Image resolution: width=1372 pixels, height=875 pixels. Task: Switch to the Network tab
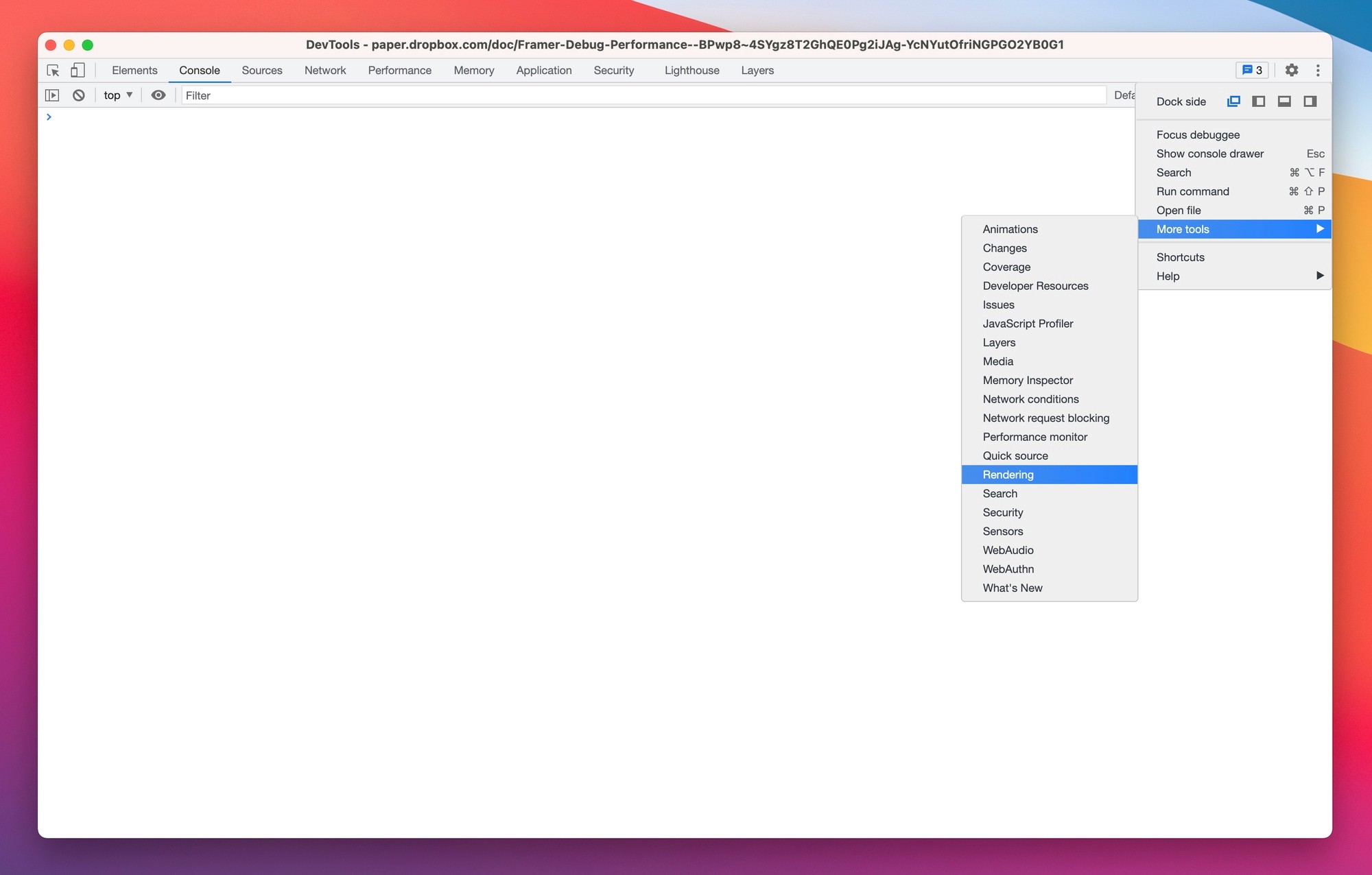325,70
